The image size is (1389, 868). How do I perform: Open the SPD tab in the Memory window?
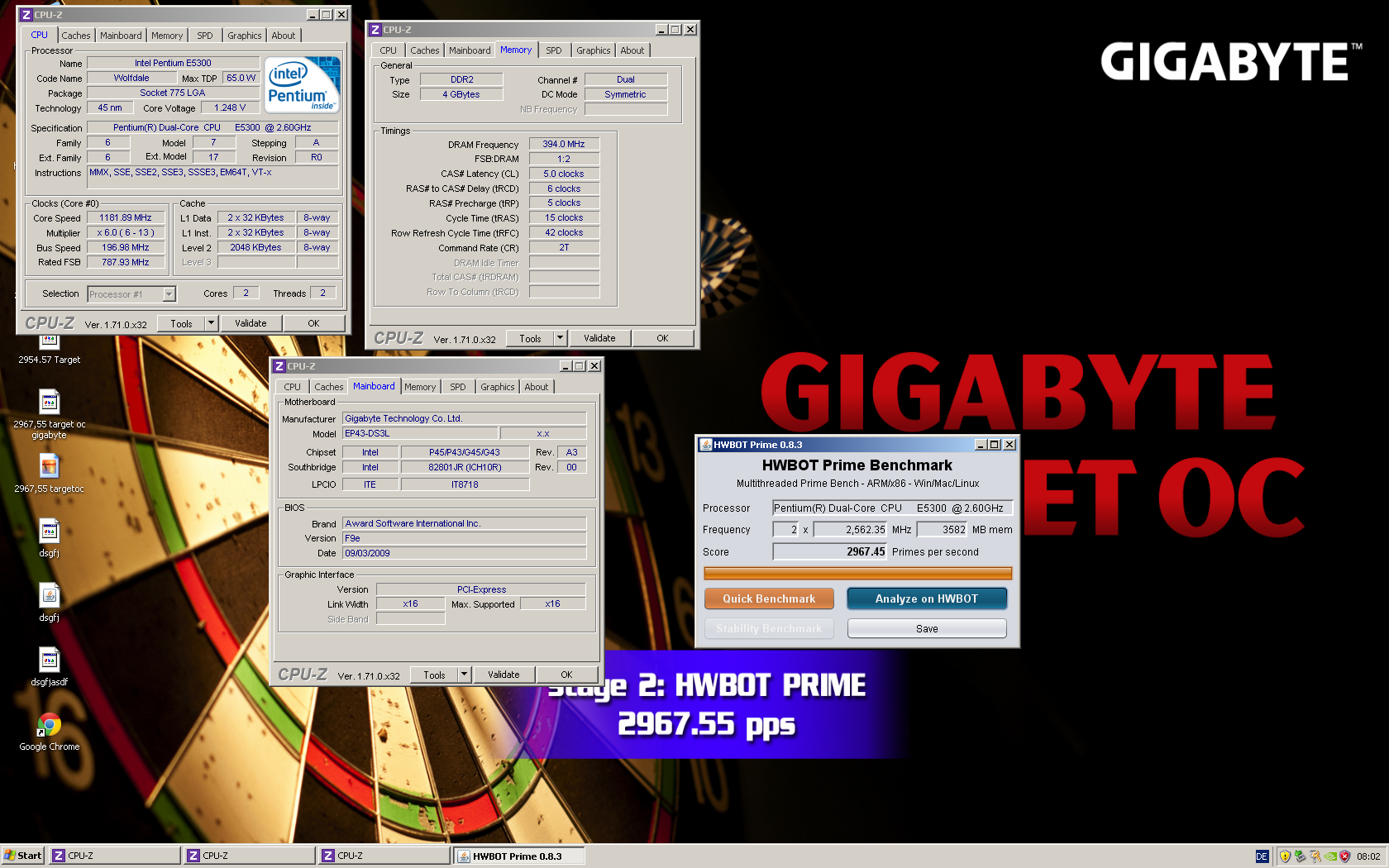(x=554, y=50)
